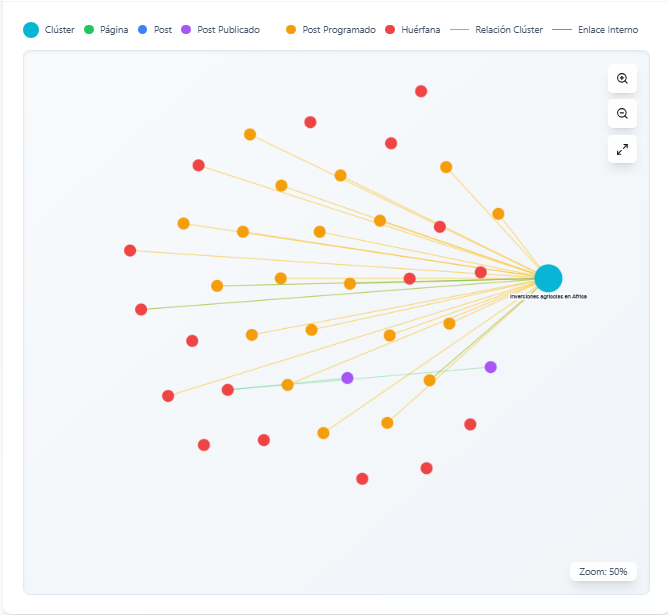The image size is (668, 615).
Task: Select the leftmost red orphan node
Action: [x=130, y=250]
